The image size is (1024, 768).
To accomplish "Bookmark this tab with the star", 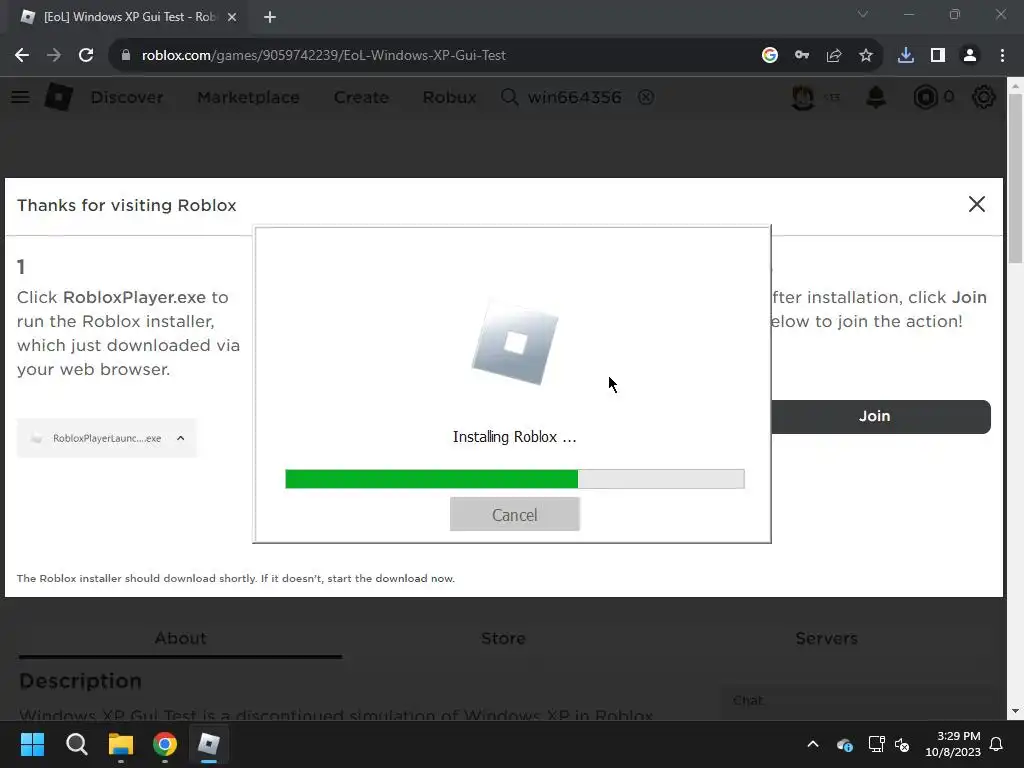I will 866,56.
